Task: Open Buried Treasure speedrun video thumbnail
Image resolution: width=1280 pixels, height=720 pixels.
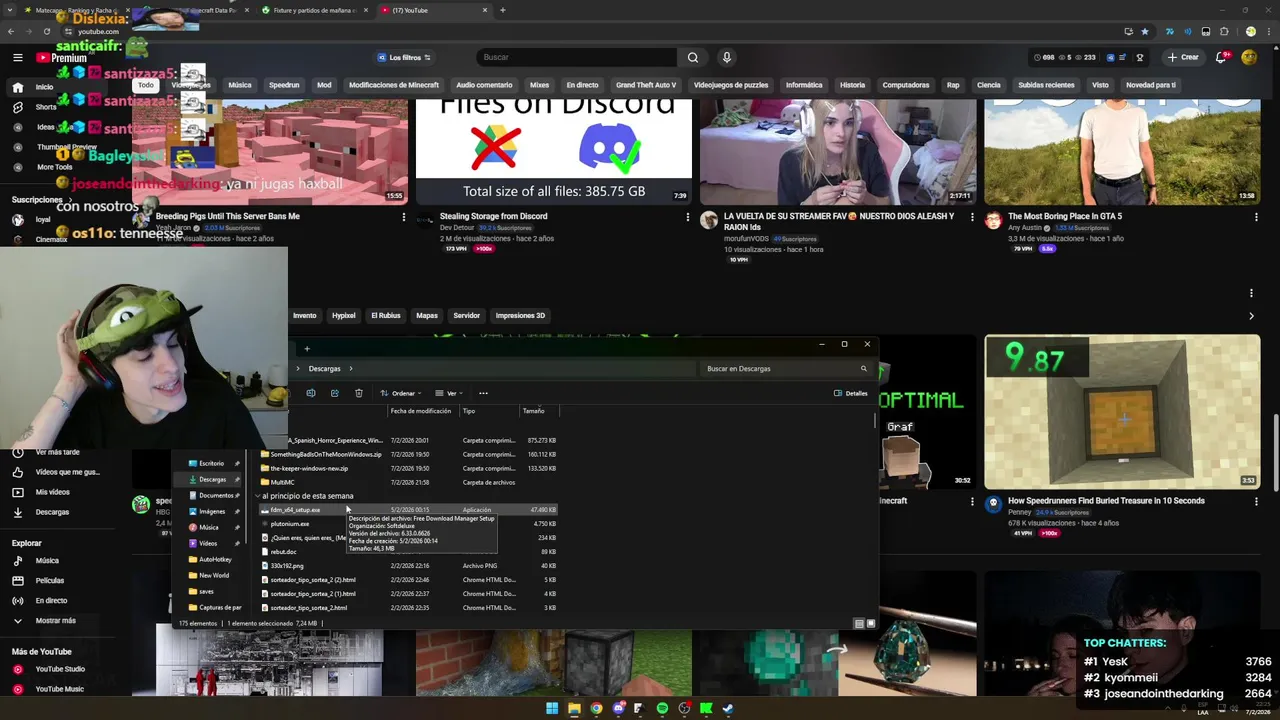Action: (x=1122, y=411)
